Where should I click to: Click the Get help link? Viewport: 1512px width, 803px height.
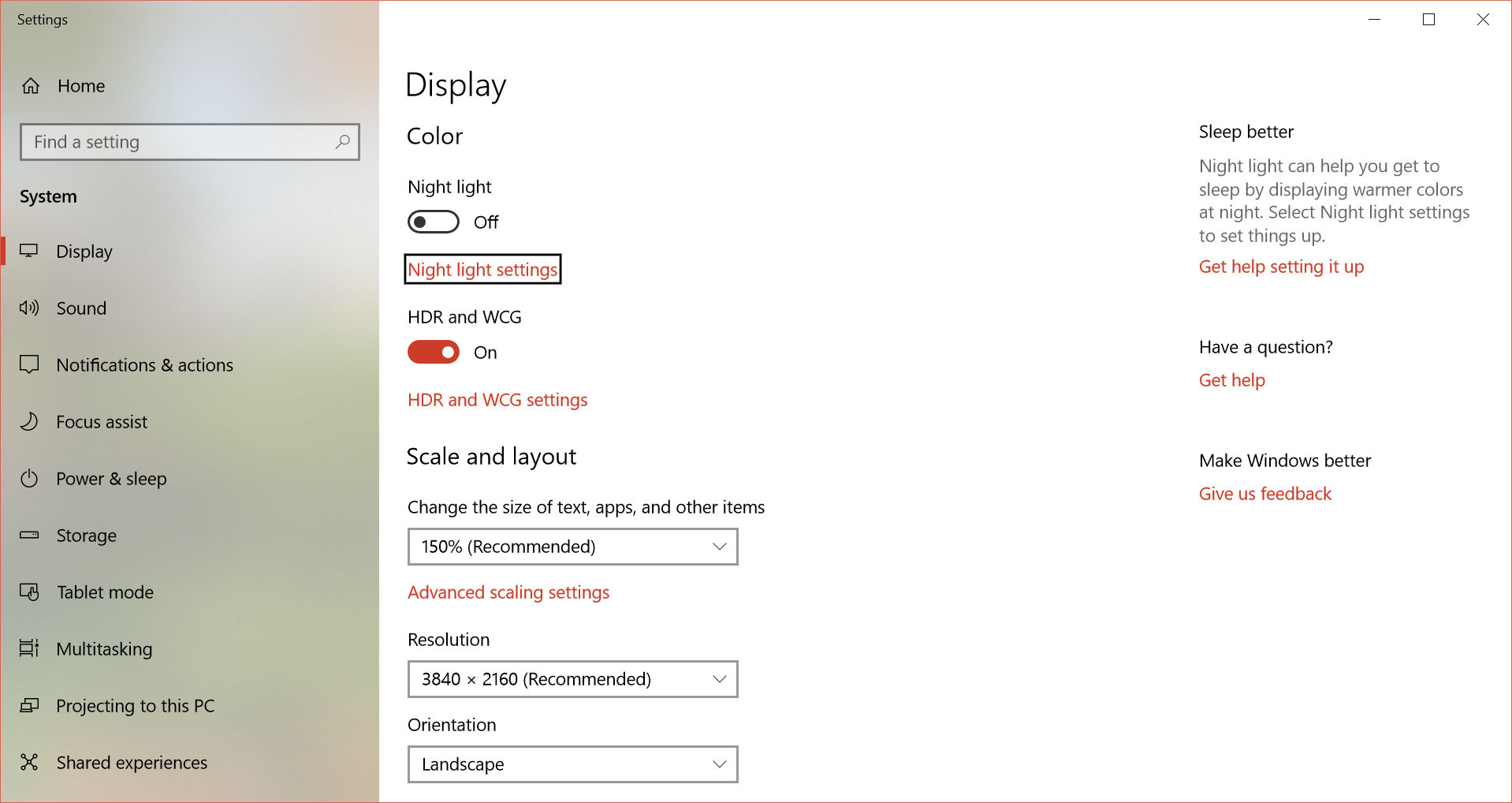click(1232, 380)
